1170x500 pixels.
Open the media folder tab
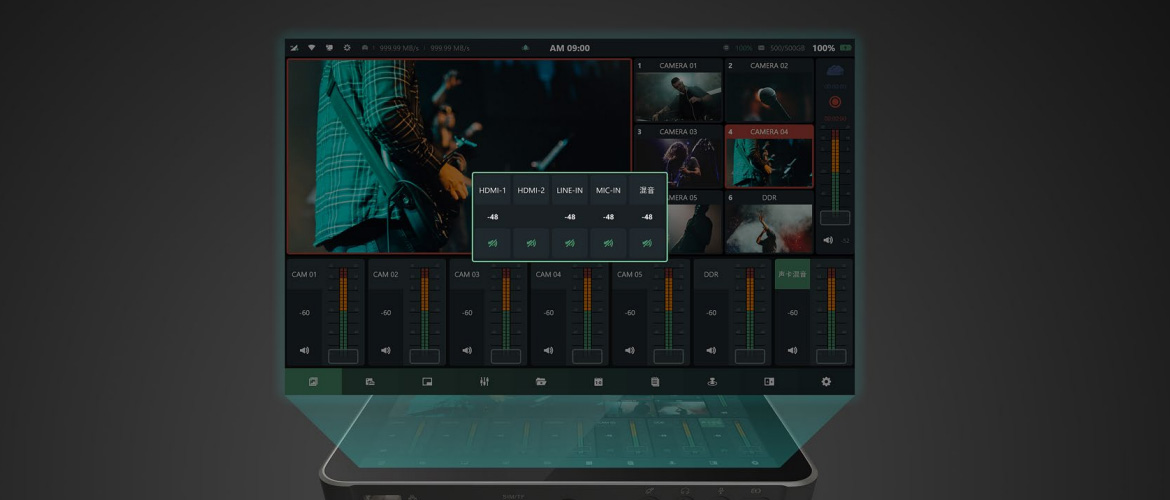click(541, 381)
